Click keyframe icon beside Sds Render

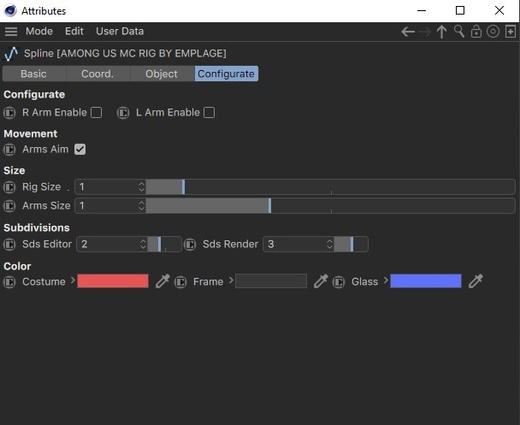click(x=190, y=244)
